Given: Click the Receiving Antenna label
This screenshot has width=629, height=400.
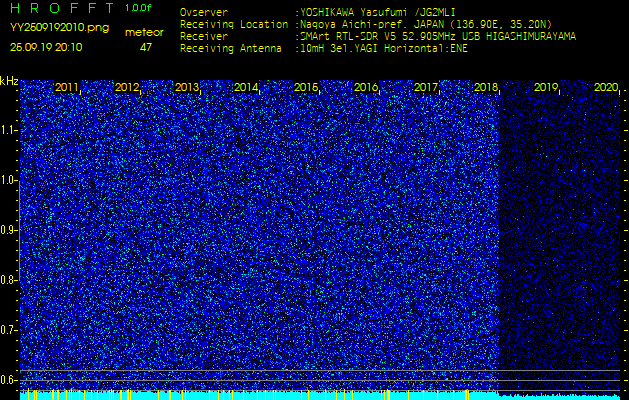Looking at the screenshot, I should click(x=231, y=49).
